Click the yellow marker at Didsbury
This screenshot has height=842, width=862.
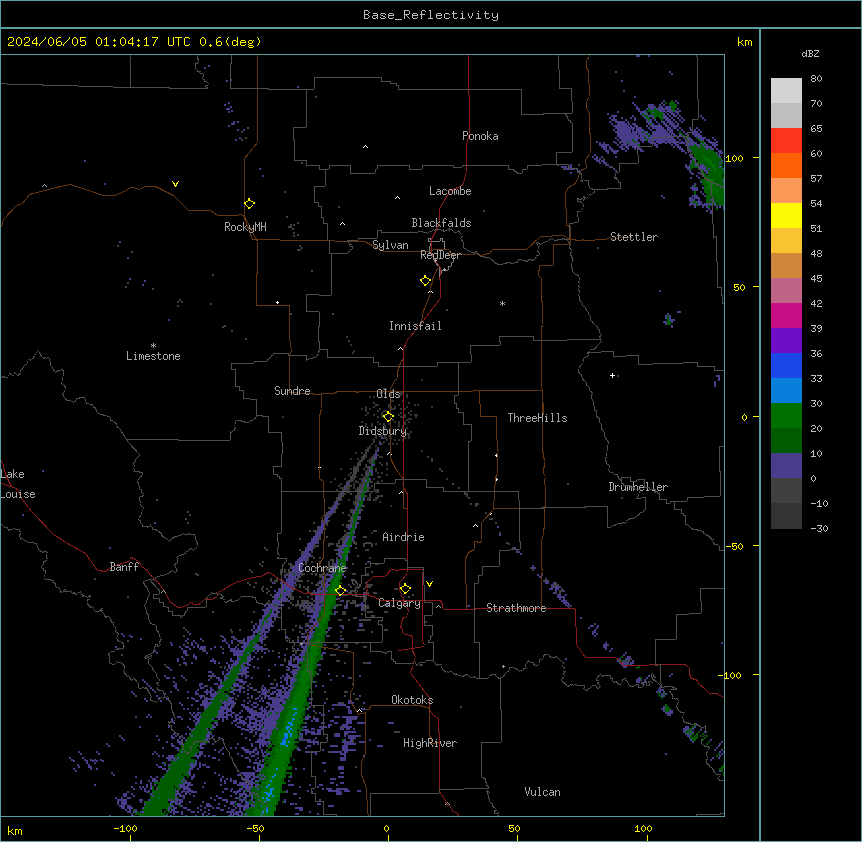tap(388, 417)
